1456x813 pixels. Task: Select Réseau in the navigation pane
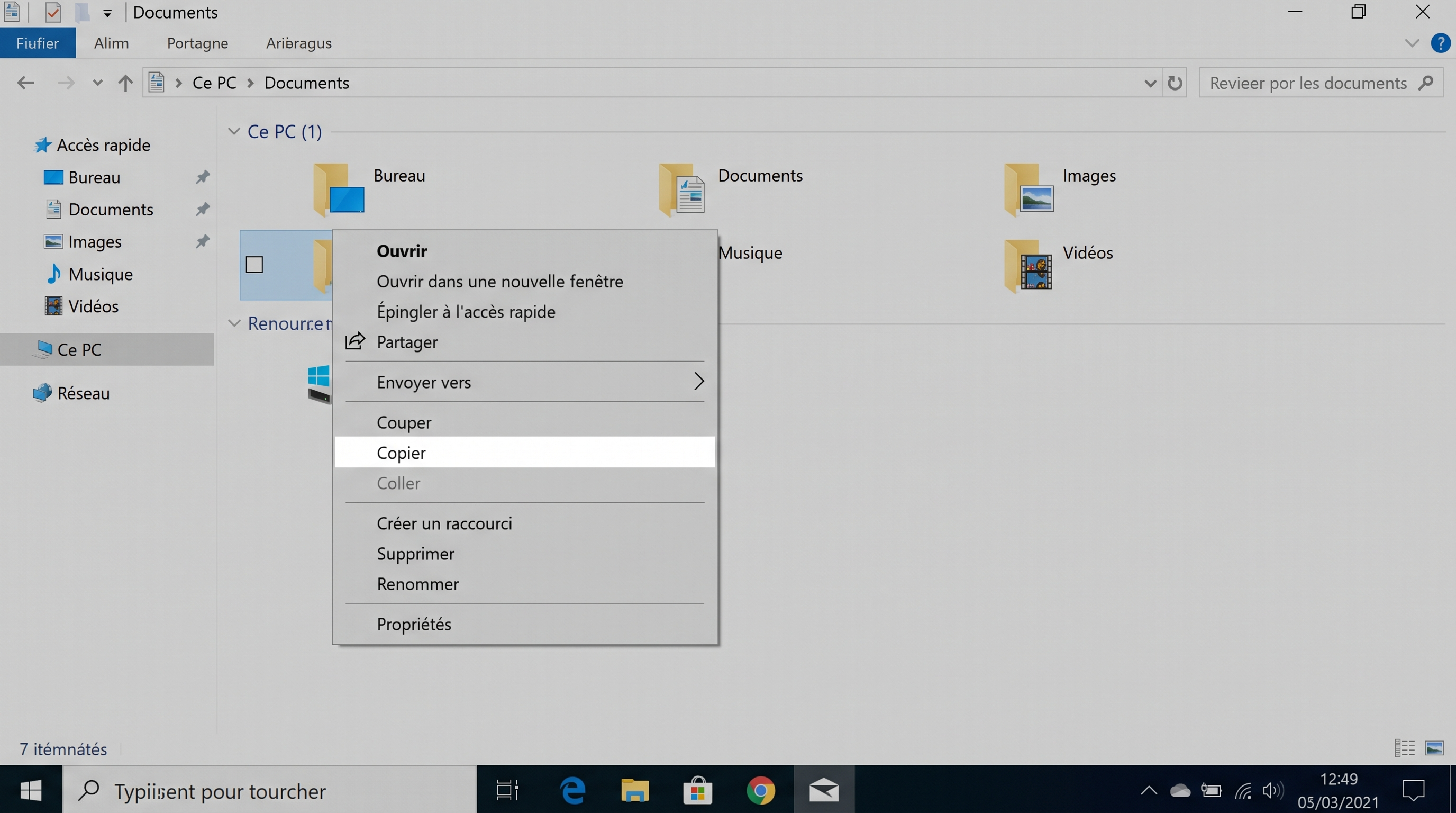pyautogui.click(x=71, y=393)
